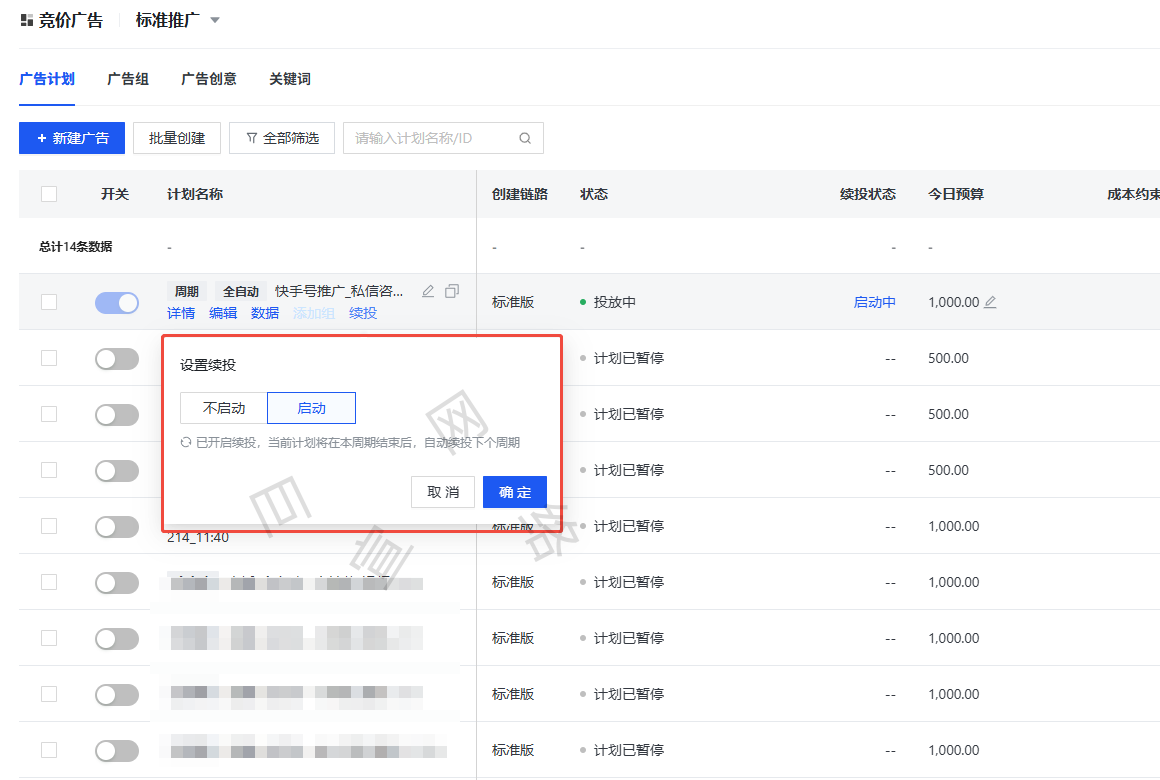Click 确定 to confirm continuation settings
The height and width of the screenshot is (780, 1160).
[x=514, y=491]
